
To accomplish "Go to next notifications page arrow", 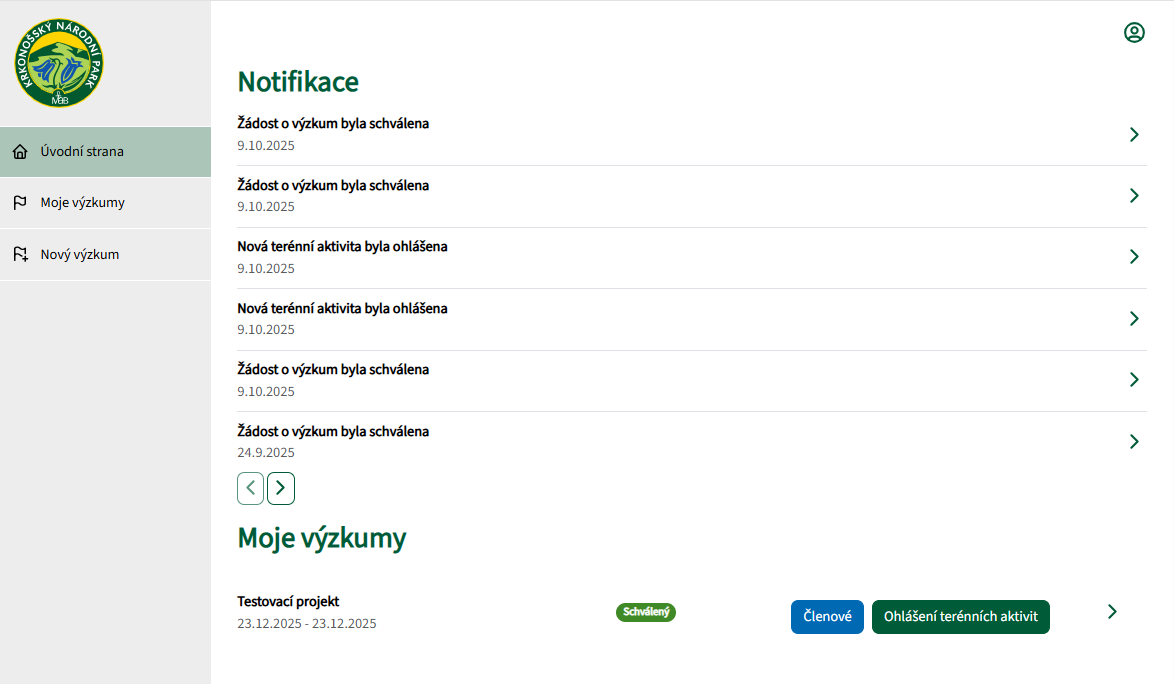I will [x=281, y=488].
